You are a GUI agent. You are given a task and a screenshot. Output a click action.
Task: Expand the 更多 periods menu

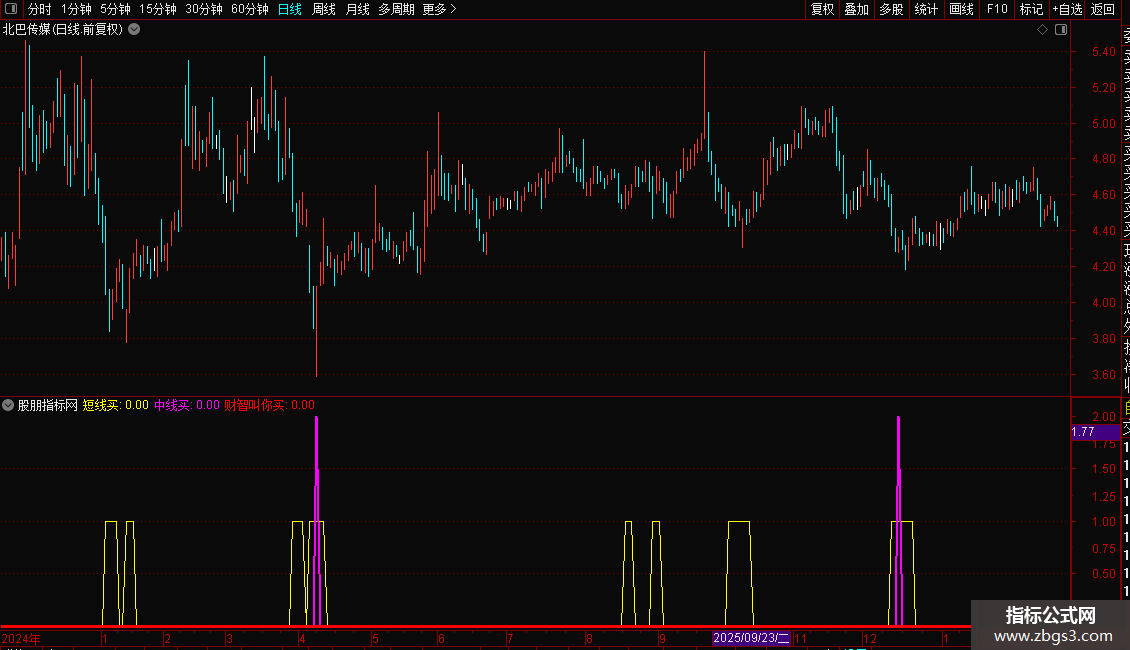(x=440, y=9)
